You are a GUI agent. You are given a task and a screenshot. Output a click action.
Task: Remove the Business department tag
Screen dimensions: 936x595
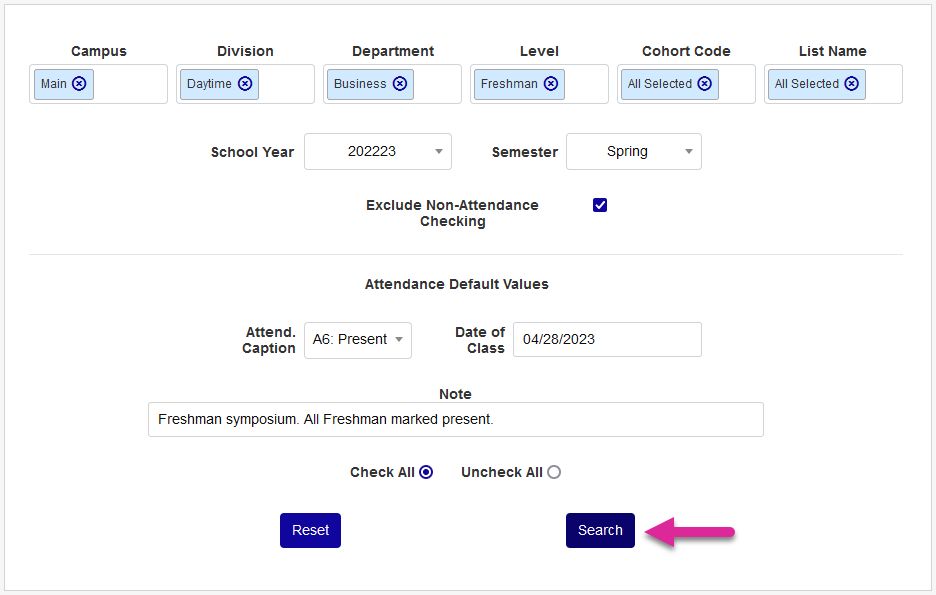pyautogui.click(x=400, y=84)
